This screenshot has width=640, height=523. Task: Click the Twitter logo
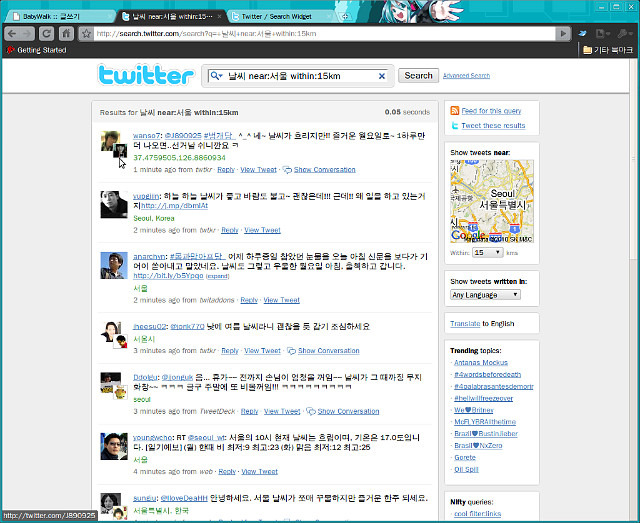pyautogui.click(x=145, y=75)
